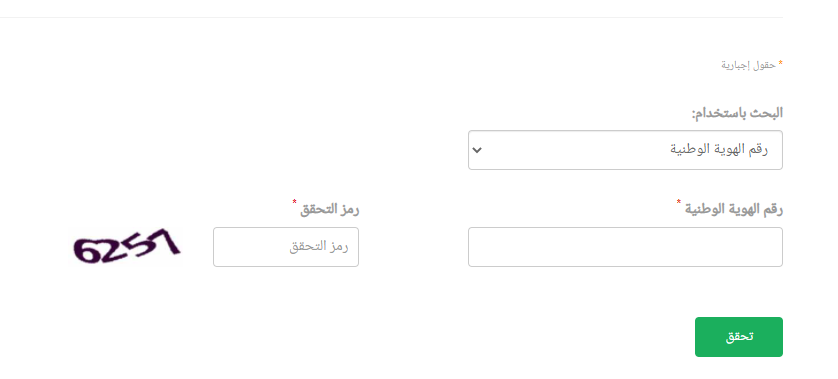This screenshot has width=838, height=379.
Task: Click the red asterisk beside the رمز التحقق label
Action: 294,202
